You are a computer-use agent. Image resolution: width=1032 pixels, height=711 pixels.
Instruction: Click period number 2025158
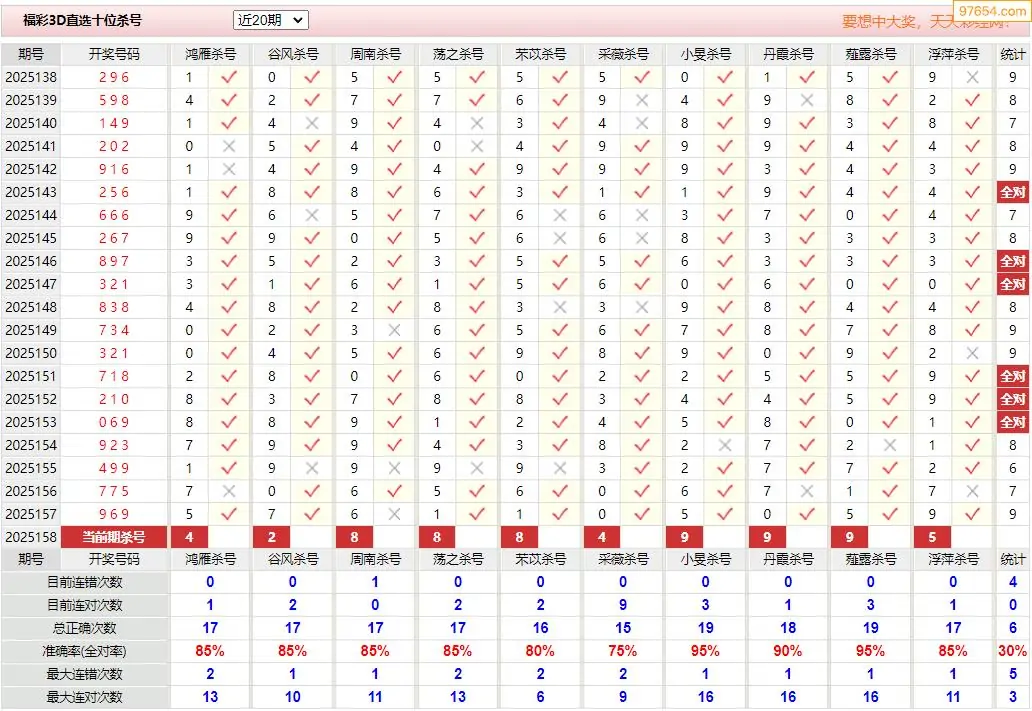click(x=31, y=537)
